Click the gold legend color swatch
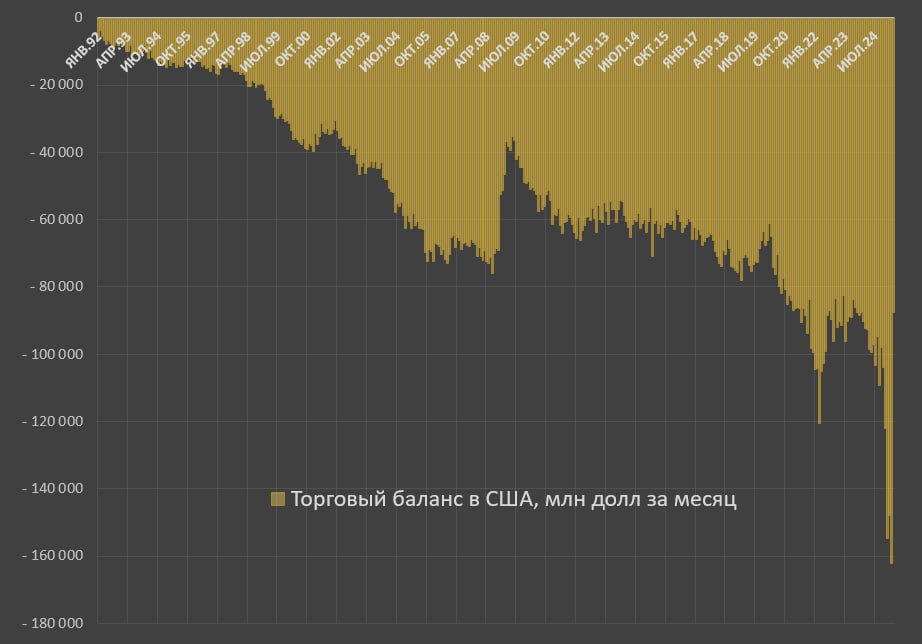 tap(278, 499)
